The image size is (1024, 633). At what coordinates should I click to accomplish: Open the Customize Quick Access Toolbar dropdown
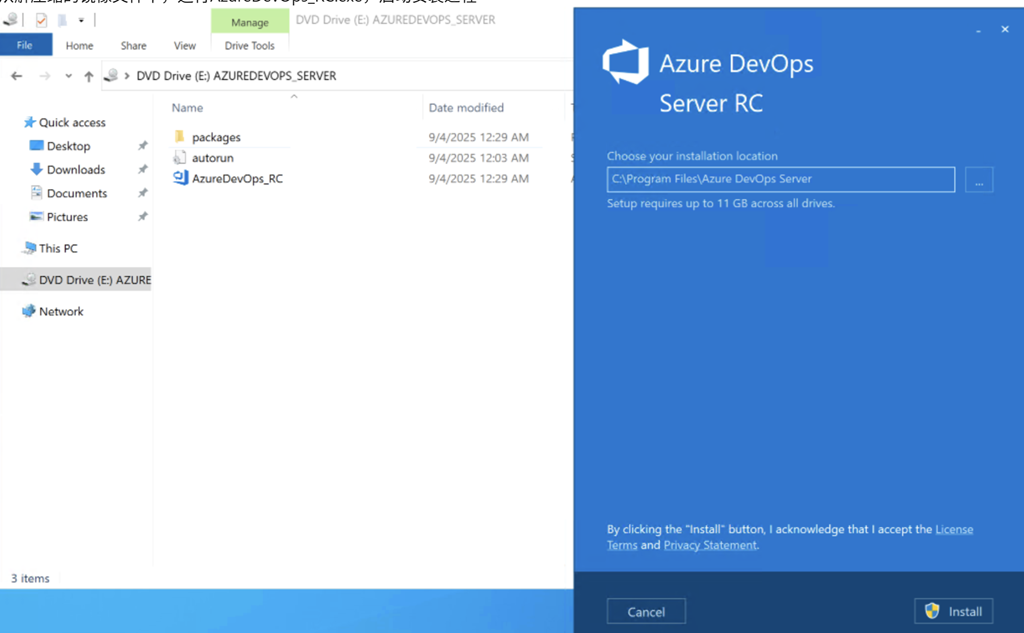point(81,20)
